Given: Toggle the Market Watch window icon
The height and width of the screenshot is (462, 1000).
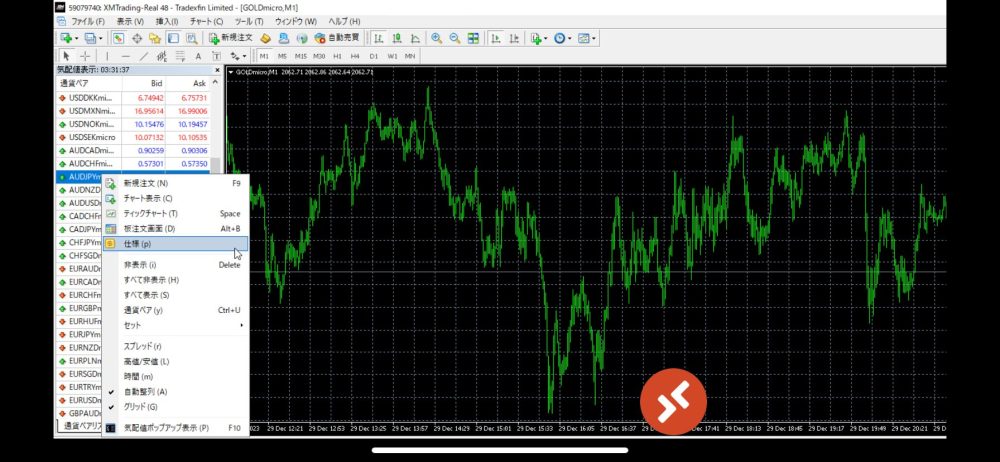Looking at the screenshot, I should pyautogui.click(x=119, y=38).
